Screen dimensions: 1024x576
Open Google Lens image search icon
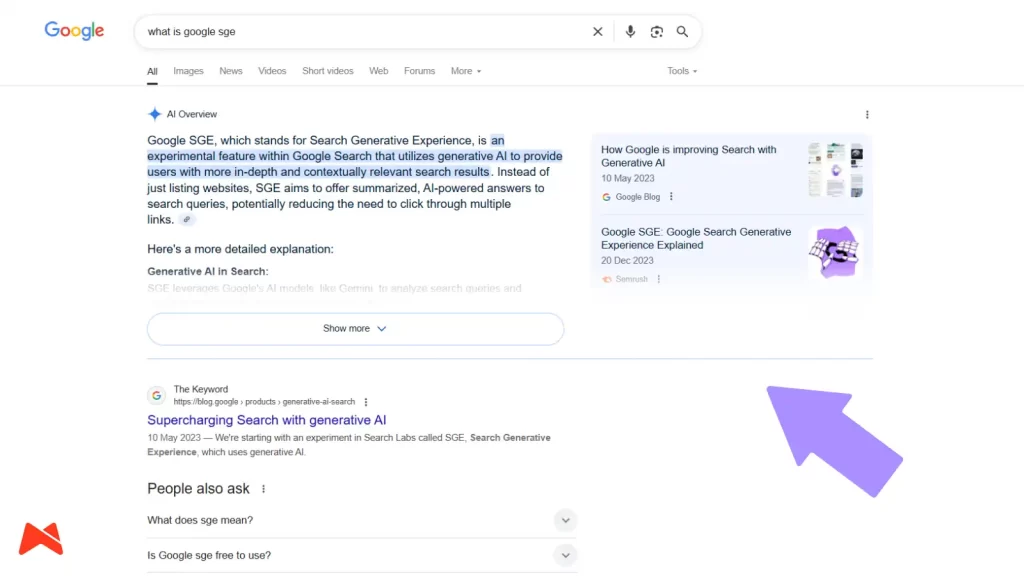click(656, 31)
